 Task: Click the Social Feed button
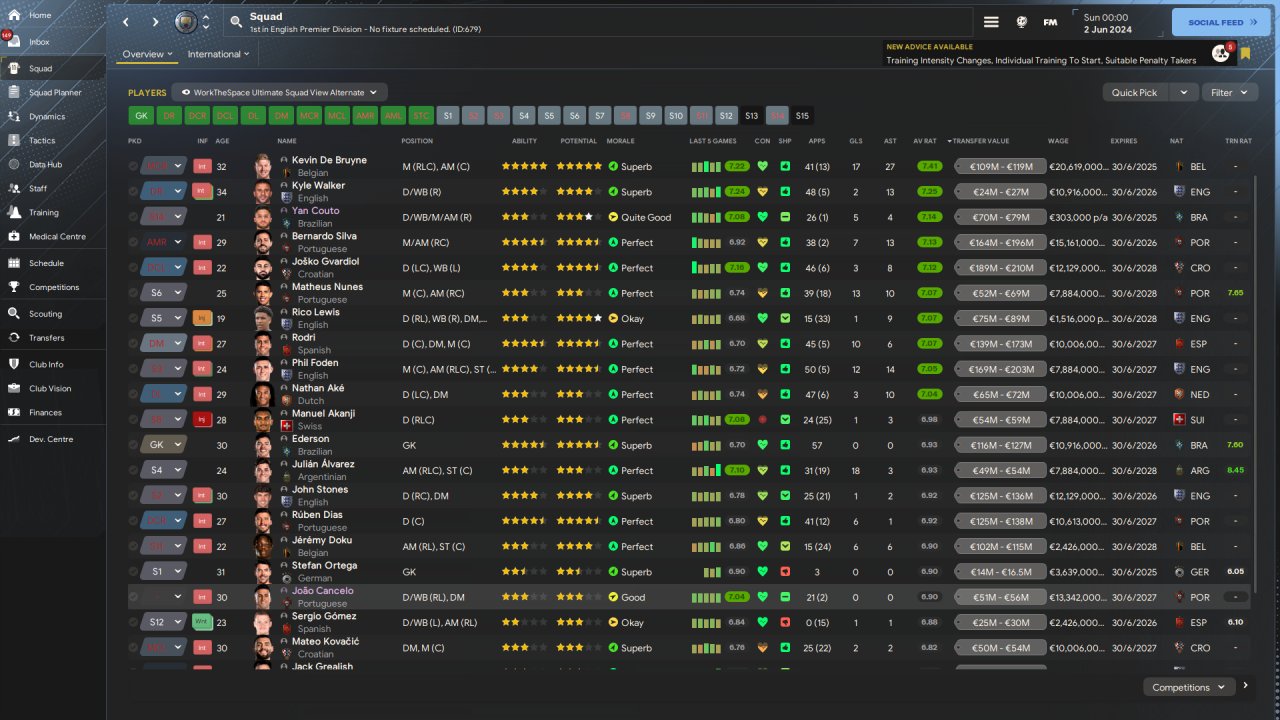[x=1220, y=22]
